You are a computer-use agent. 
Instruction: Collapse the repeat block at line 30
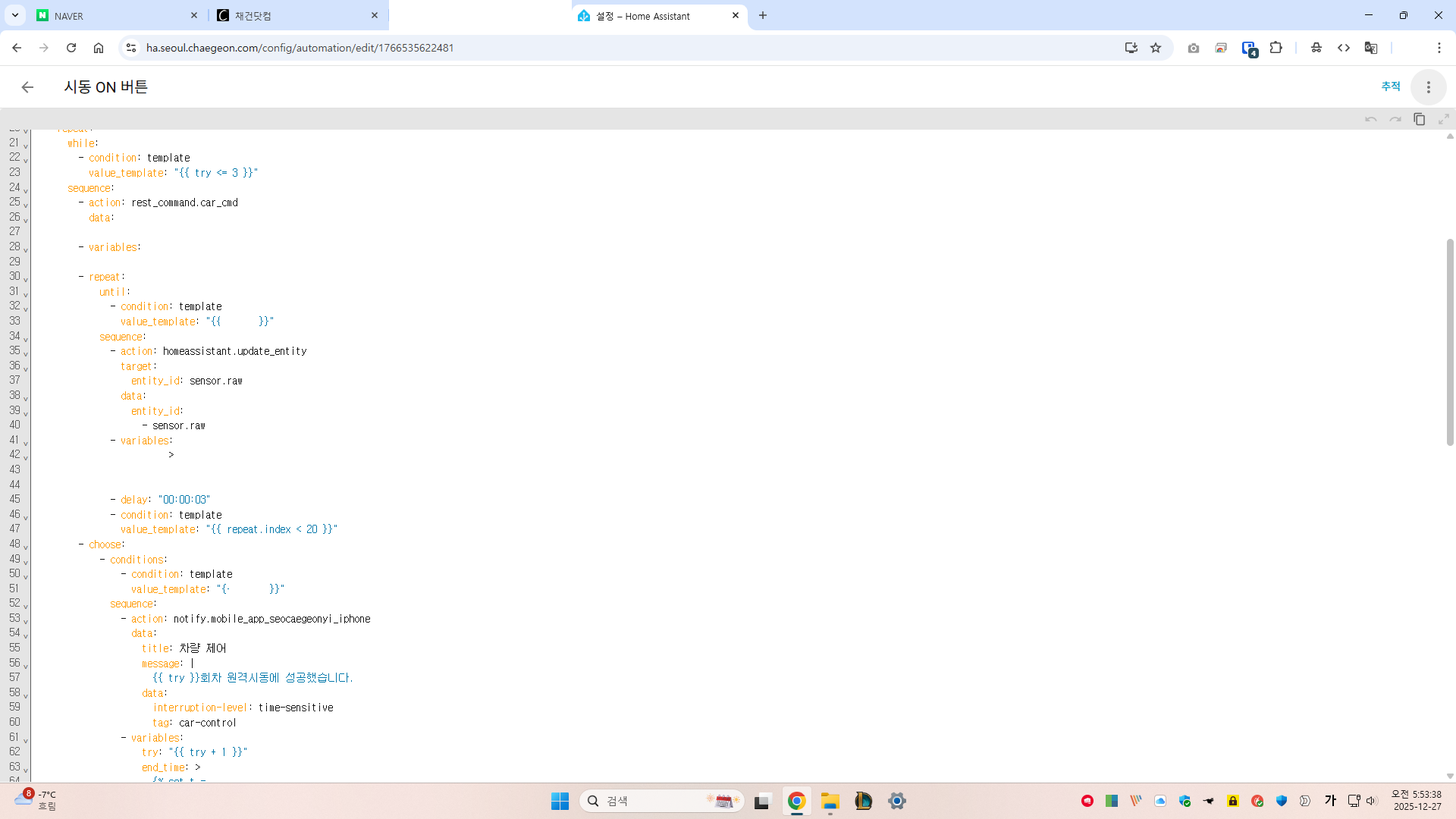tap(26, 279)
